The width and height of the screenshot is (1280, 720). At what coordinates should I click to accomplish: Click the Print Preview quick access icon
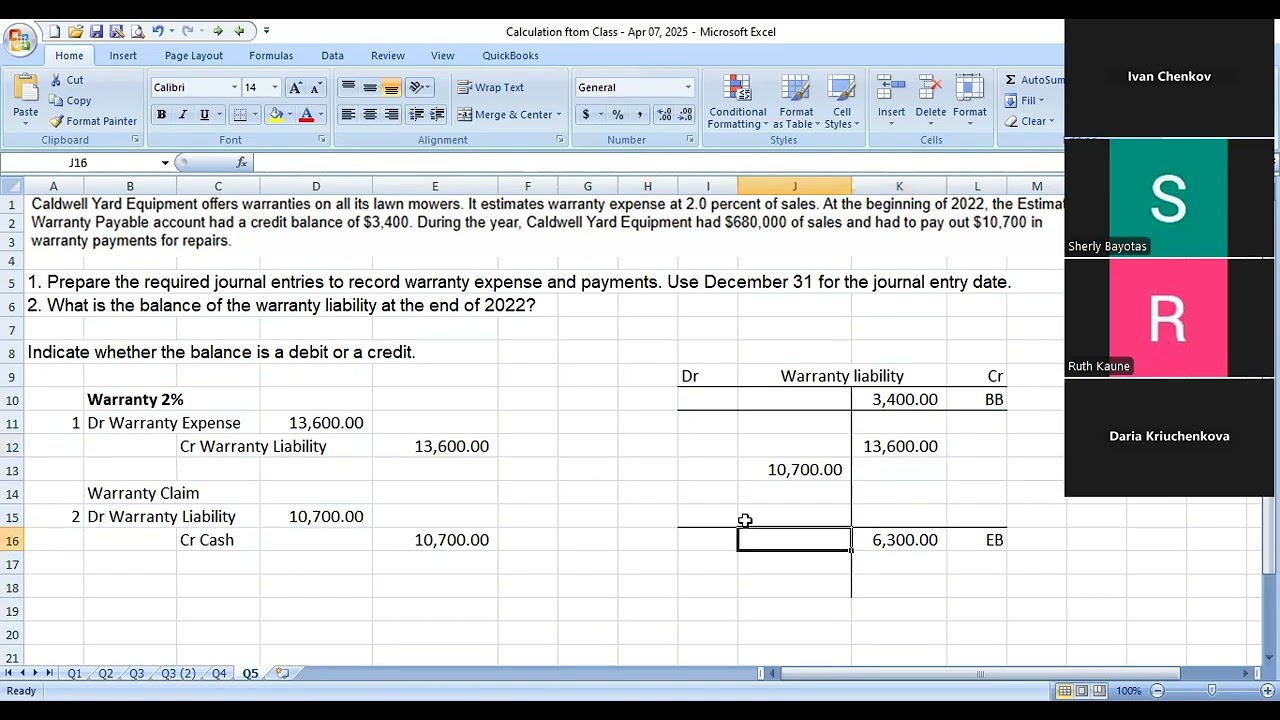137,31
